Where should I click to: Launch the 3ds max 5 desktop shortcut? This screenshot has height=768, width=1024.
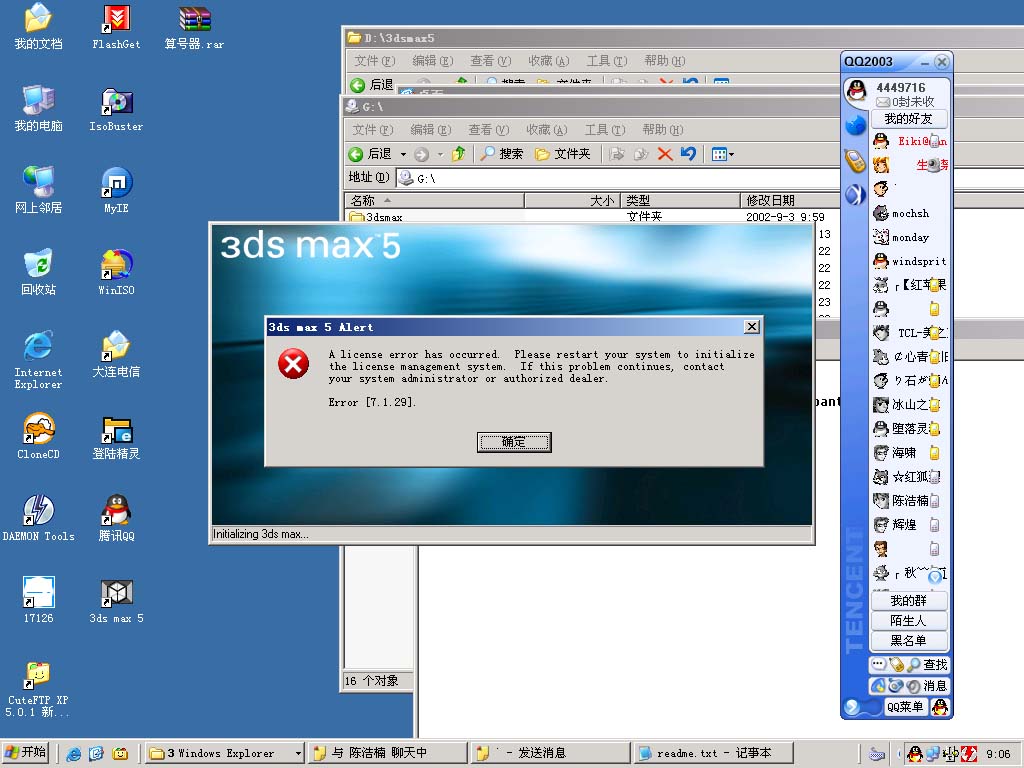(x=116, y=600)
